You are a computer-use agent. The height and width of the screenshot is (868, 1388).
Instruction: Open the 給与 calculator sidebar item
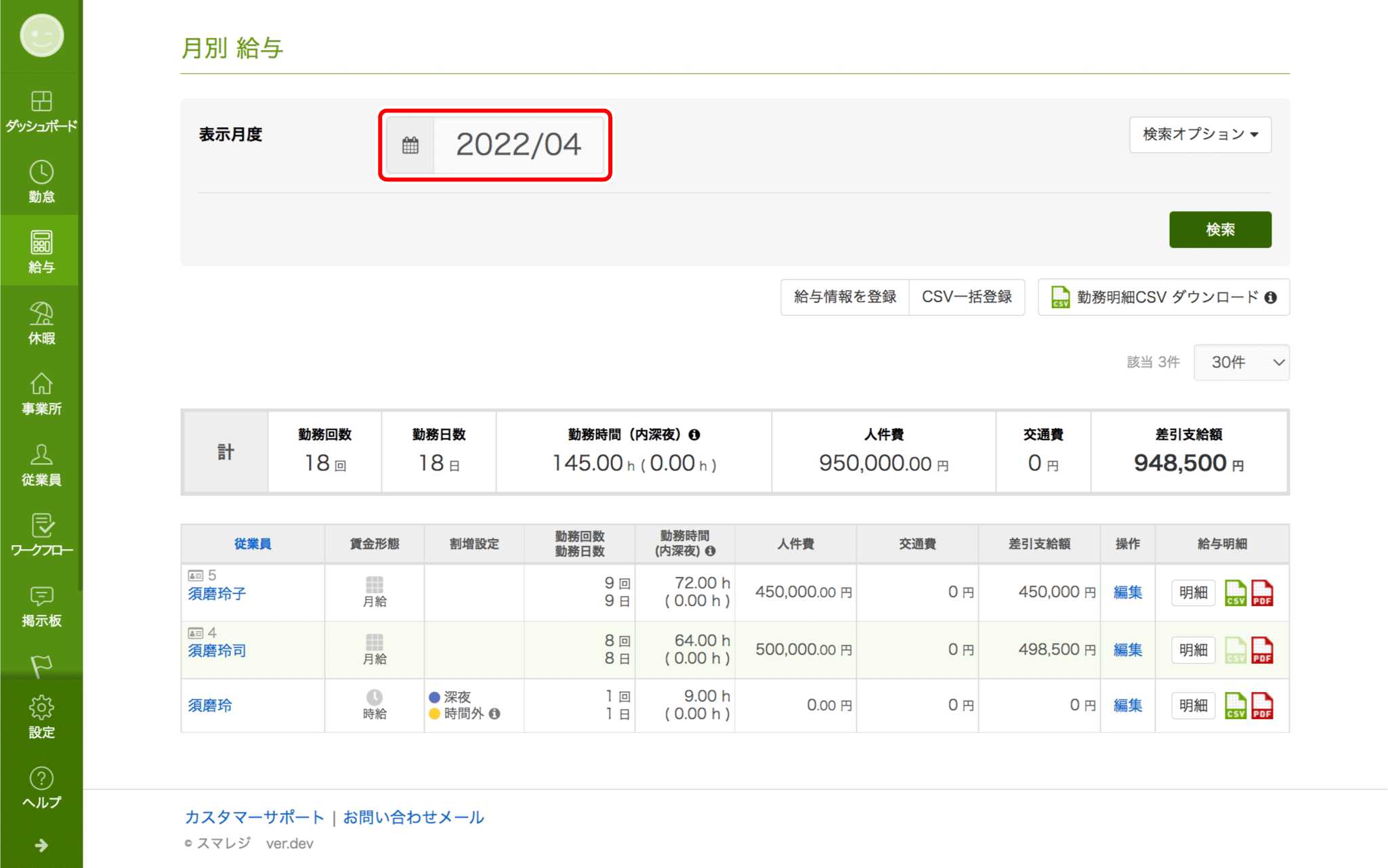click(41, 251)
